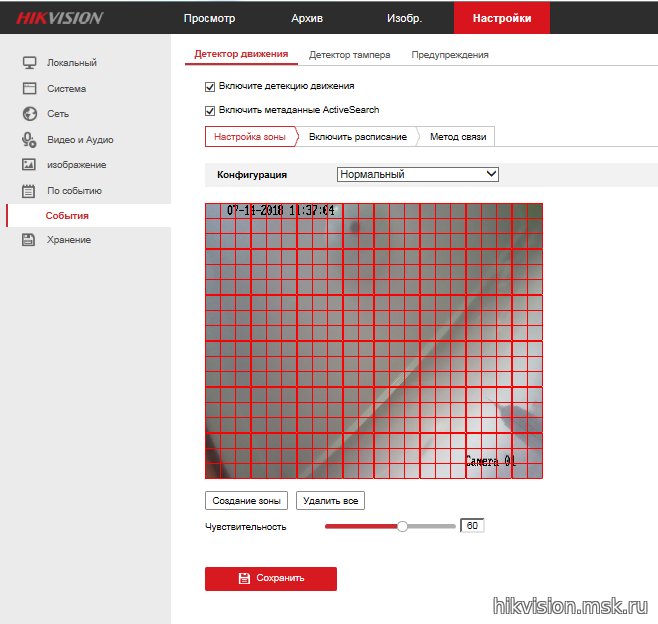
Task: Click the timestamp text 07-11-2018 on the preview
Action: (x=255, y=210)
